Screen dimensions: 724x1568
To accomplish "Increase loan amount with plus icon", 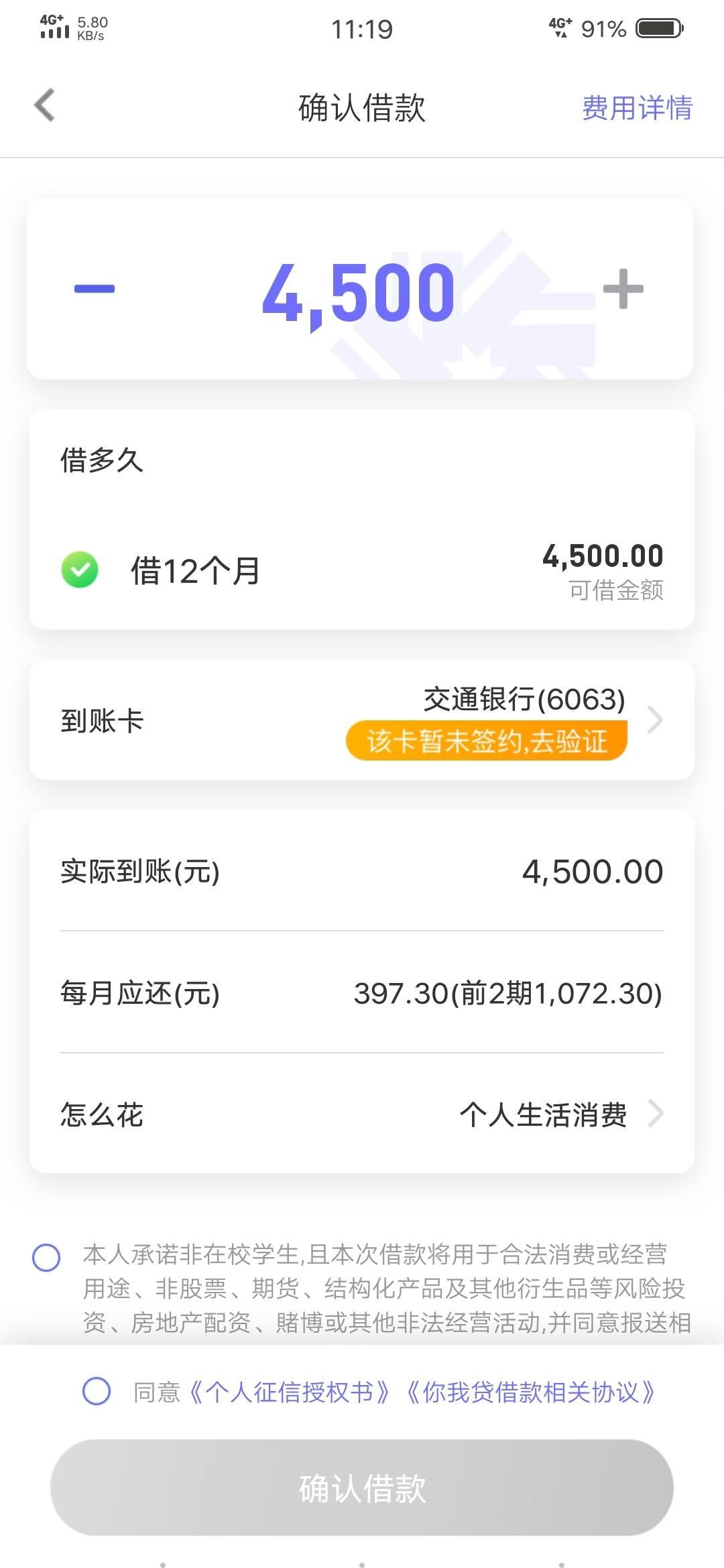I will (623, 289).
